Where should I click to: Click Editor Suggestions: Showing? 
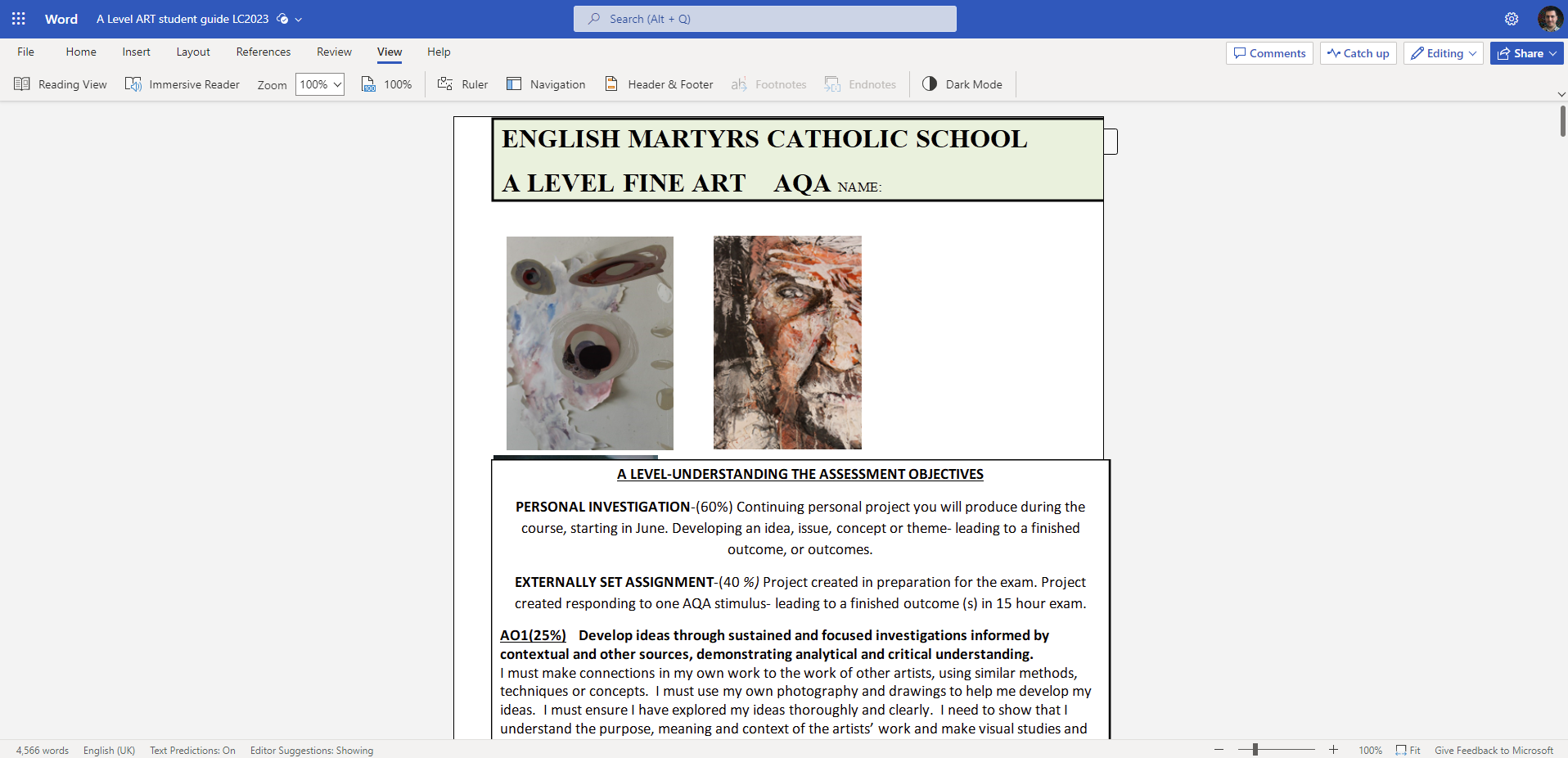(x=312, y=751)
